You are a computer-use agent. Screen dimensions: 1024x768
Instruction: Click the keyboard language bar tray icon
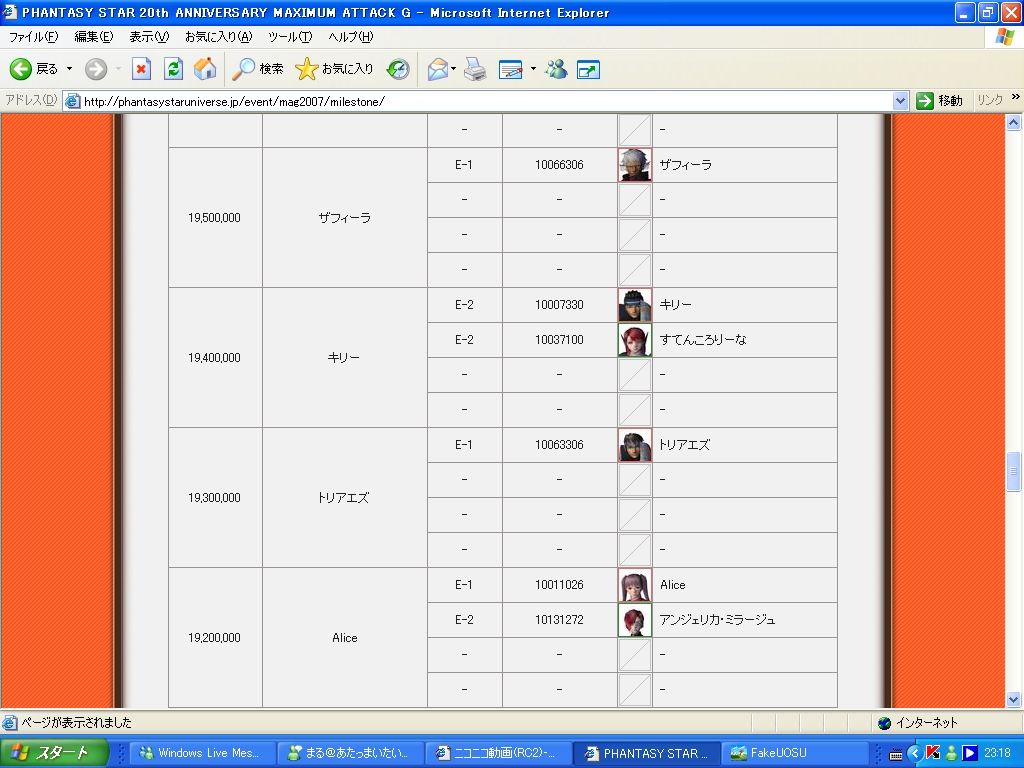896,754
